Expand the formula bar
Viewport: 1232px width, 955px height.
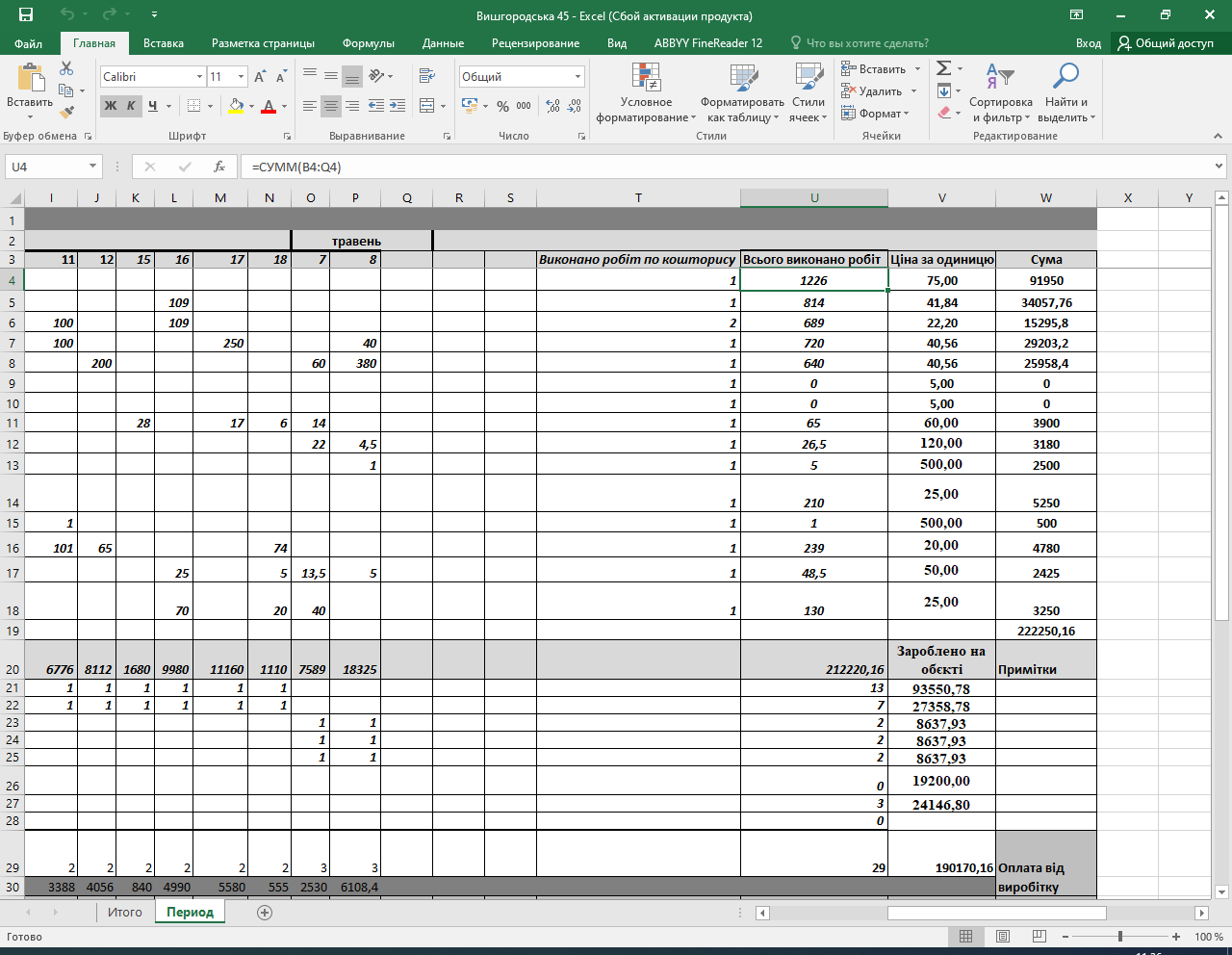1219,167
